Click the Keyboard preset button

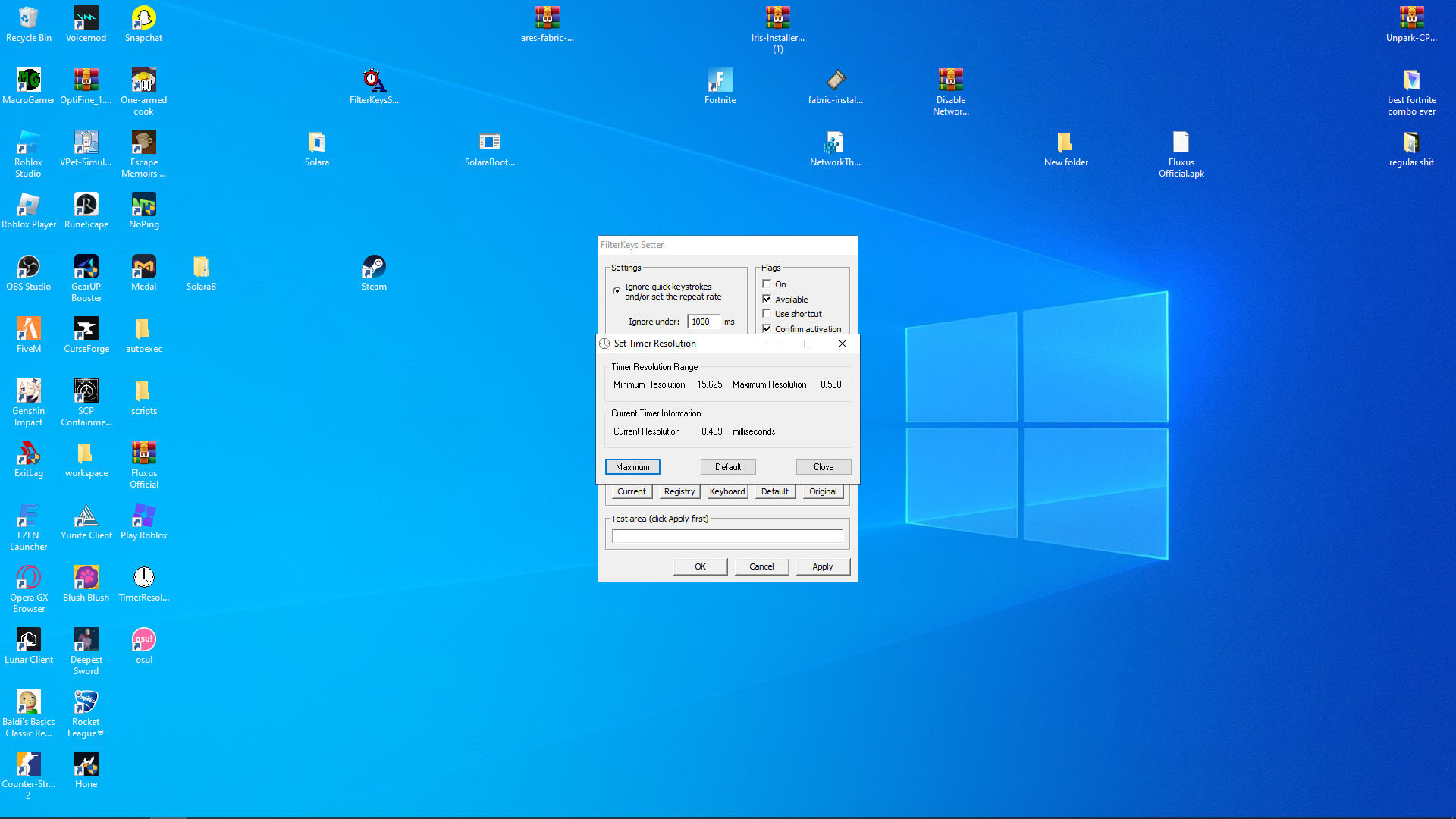click(x=726, y=491)
